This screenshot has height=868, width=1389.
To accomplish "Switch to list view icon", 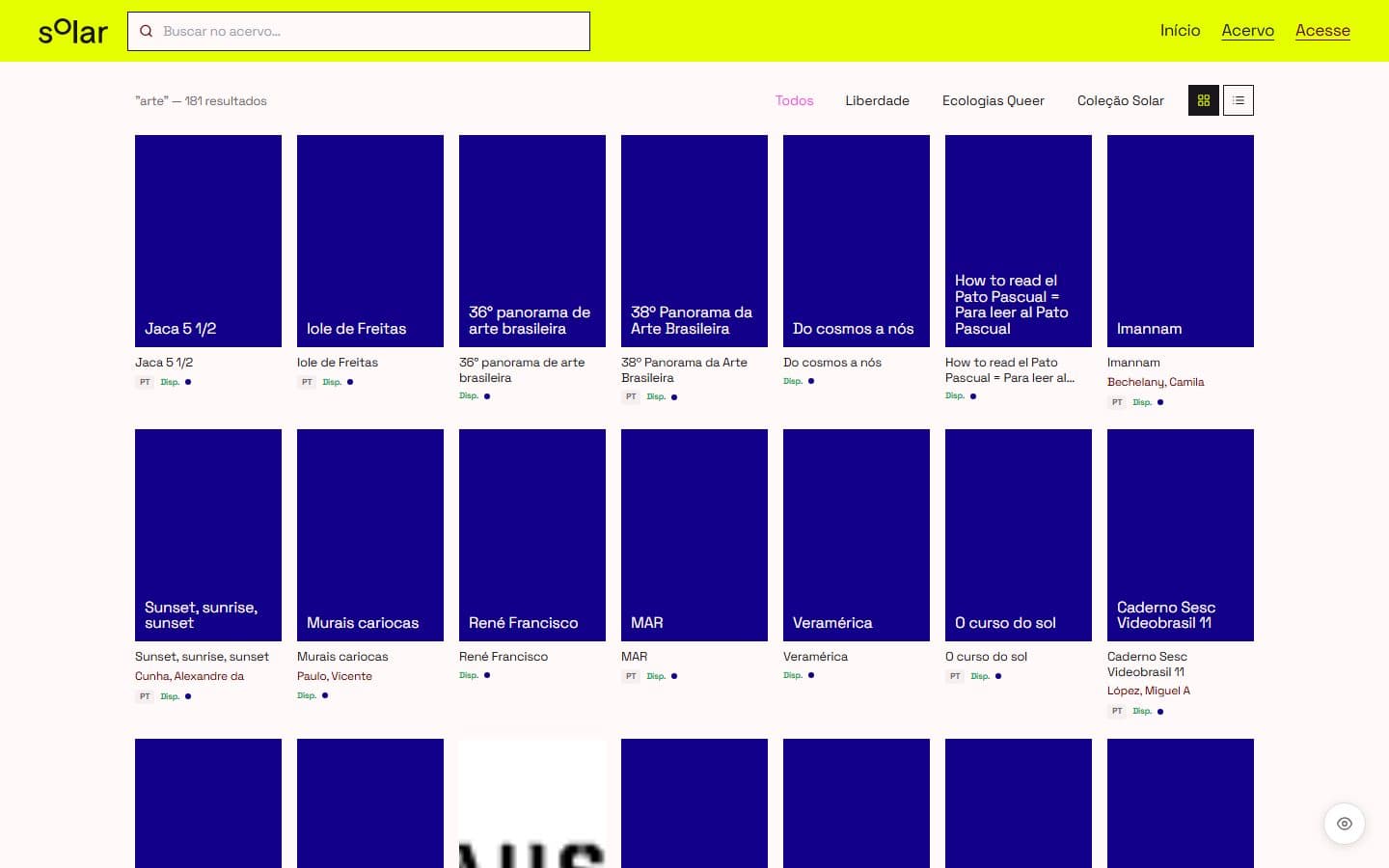I will tap(1239, 100).
